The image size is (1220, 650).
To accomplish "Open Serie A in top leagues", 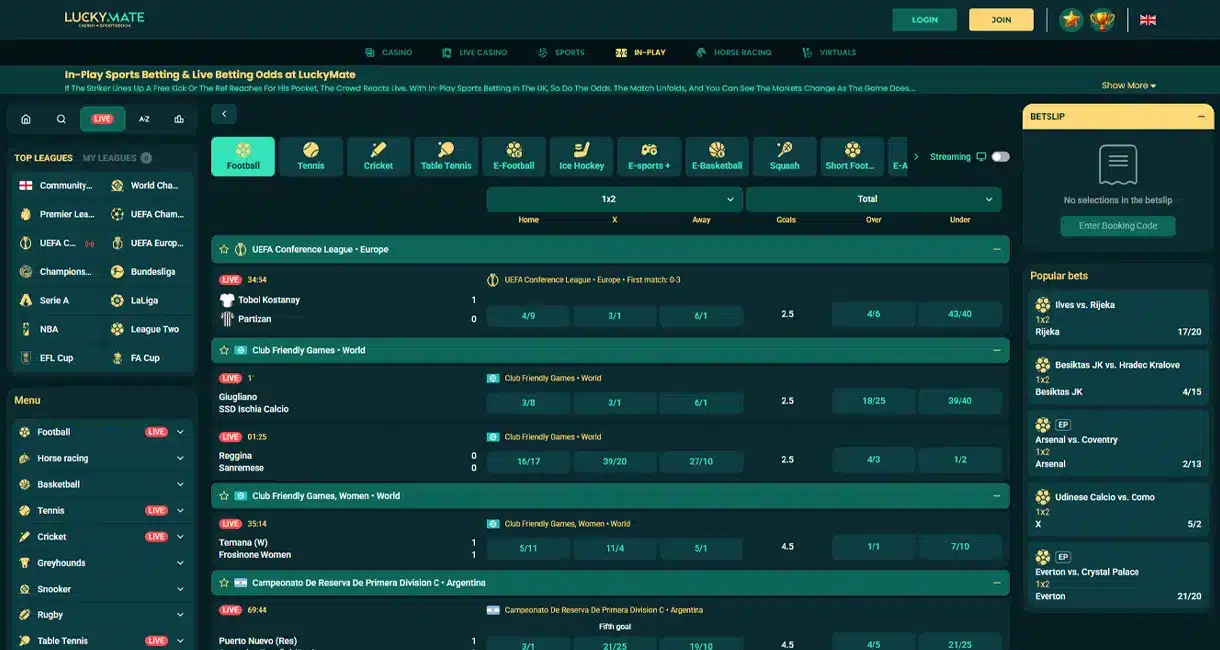I will [44, 300].
